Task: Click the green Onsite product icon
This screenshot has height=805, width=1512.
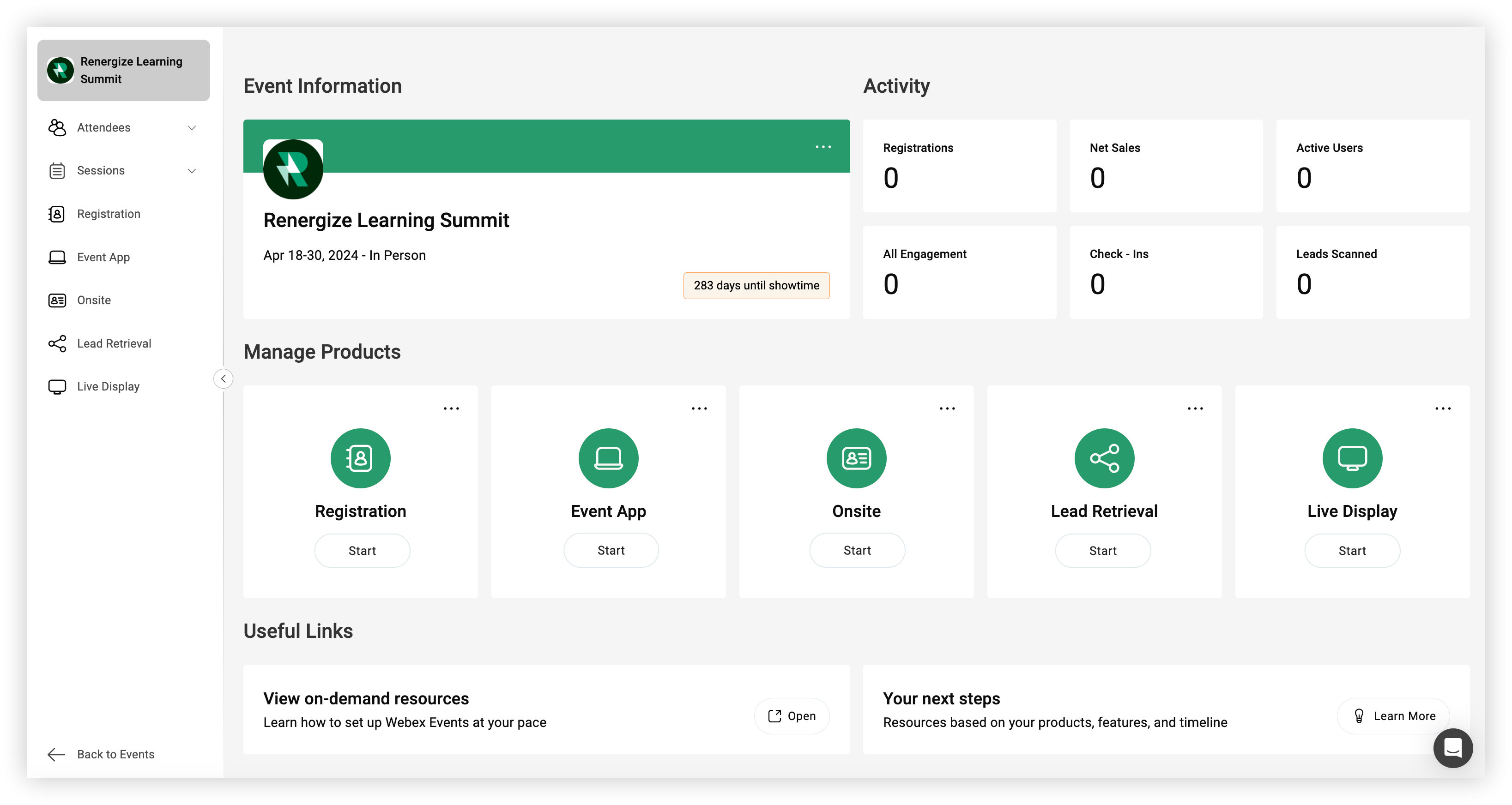Action: tap(856, 458)
